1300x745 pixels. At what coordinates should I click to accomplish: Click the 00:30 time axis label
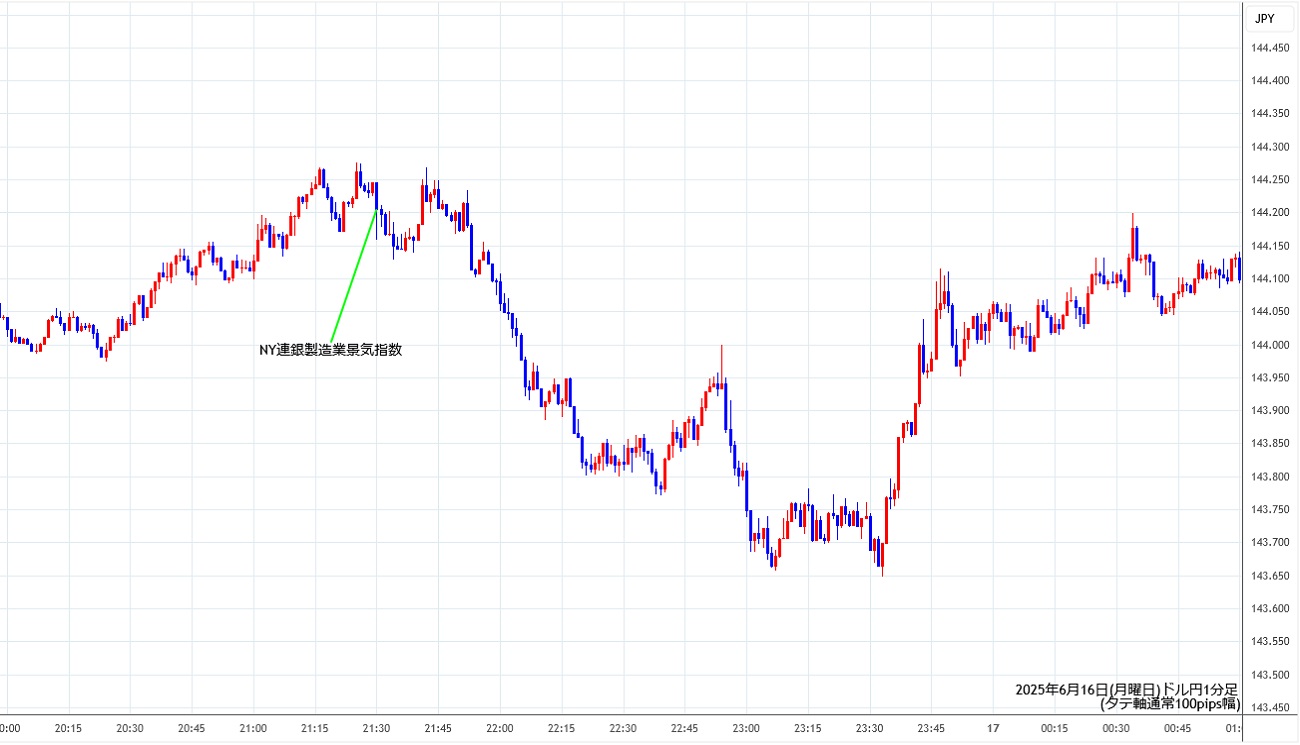coord(1115,729)
